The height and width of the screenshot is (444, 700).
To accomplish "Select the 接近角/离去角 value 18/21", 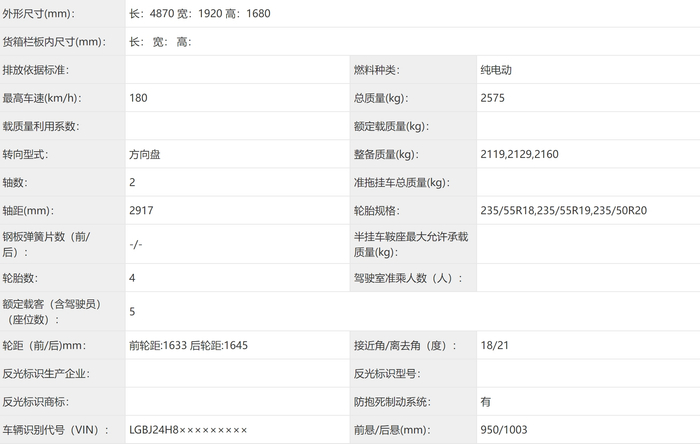I will click(495, 345).
